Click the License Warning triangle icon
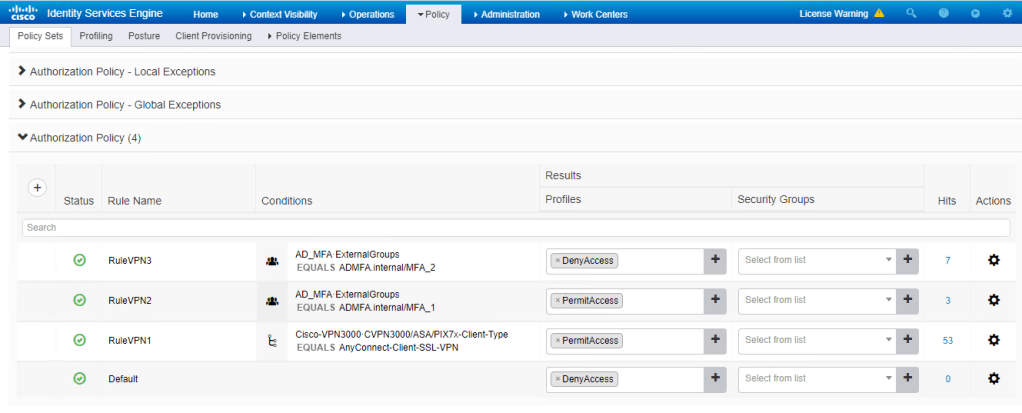This screenshot has height=413, width=1022. 879,14
